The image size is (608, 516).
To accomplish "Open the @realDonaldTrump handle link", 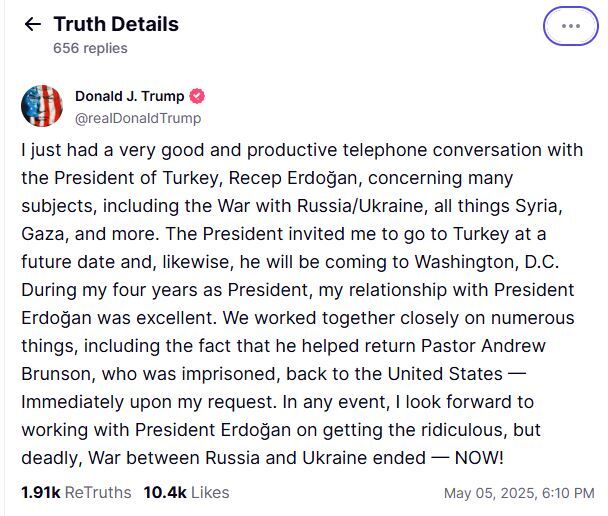I will pyautogui.click(x=138, y=118).
